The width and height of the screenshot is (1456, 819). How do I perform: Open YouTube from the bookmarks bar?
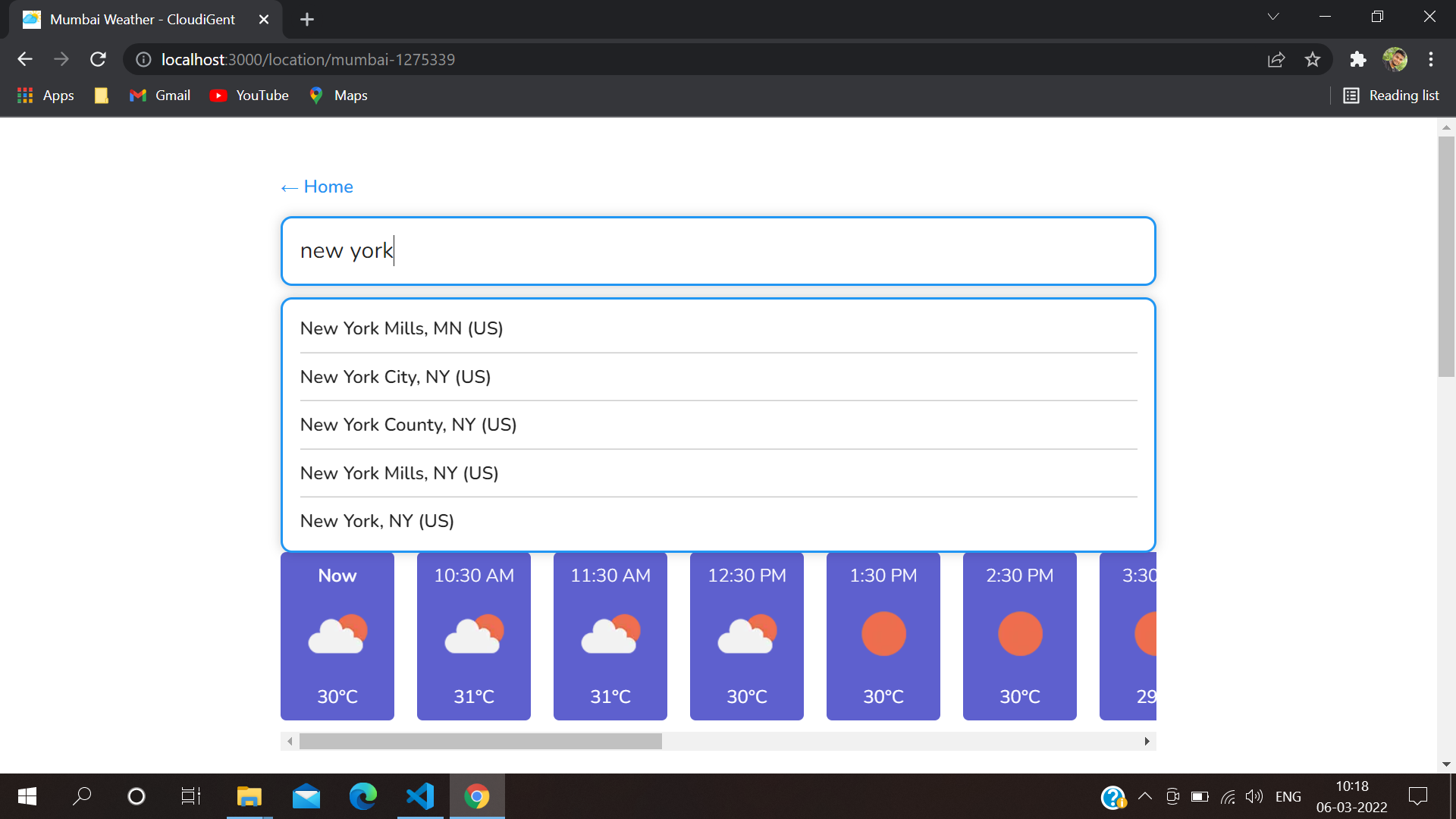pos(249,96)
